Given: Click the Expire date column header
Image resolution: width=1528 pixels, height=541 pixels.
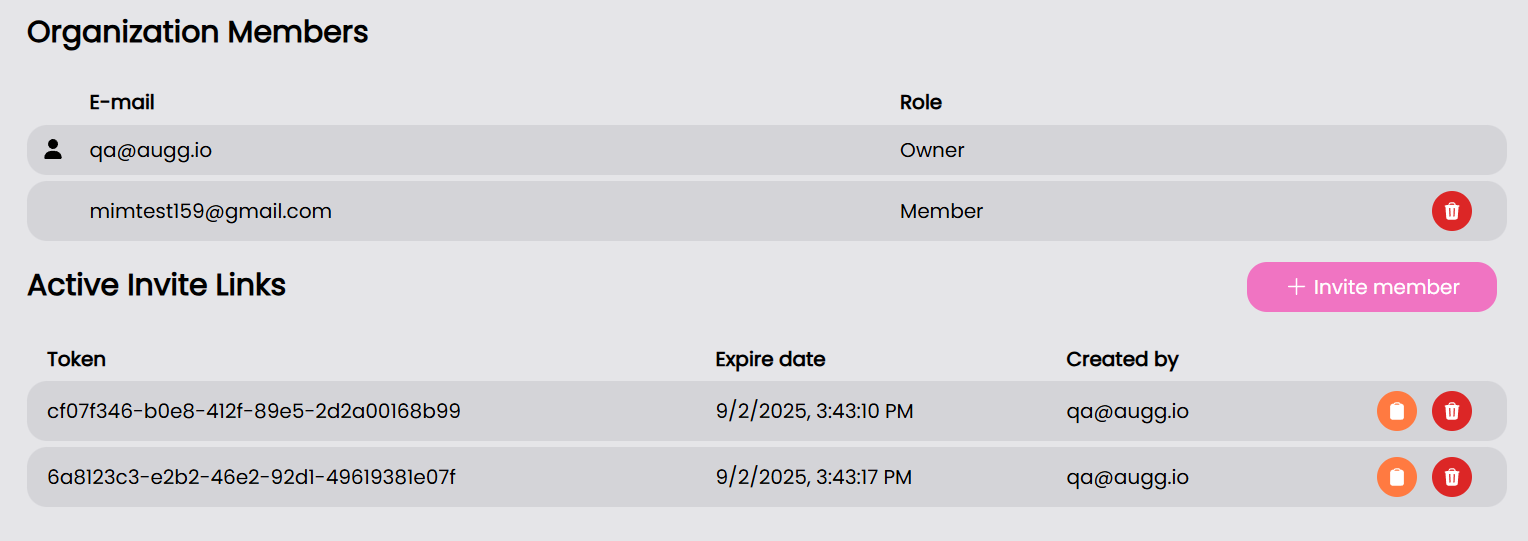Looking at the screenshot, I should pyautogui.click(x=770, y=359).
